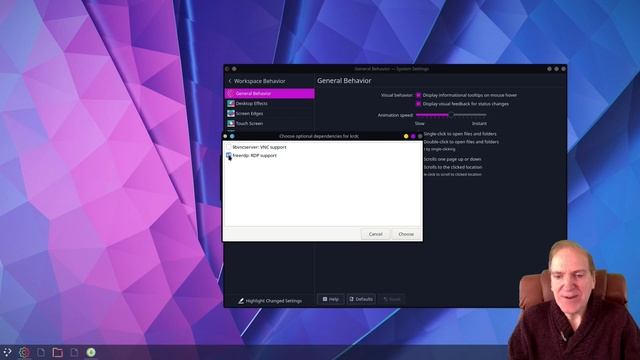The width and height of the screenshot is (640, 360).
Task: Launch the file manager folder icon
Action: coord(58,352)
